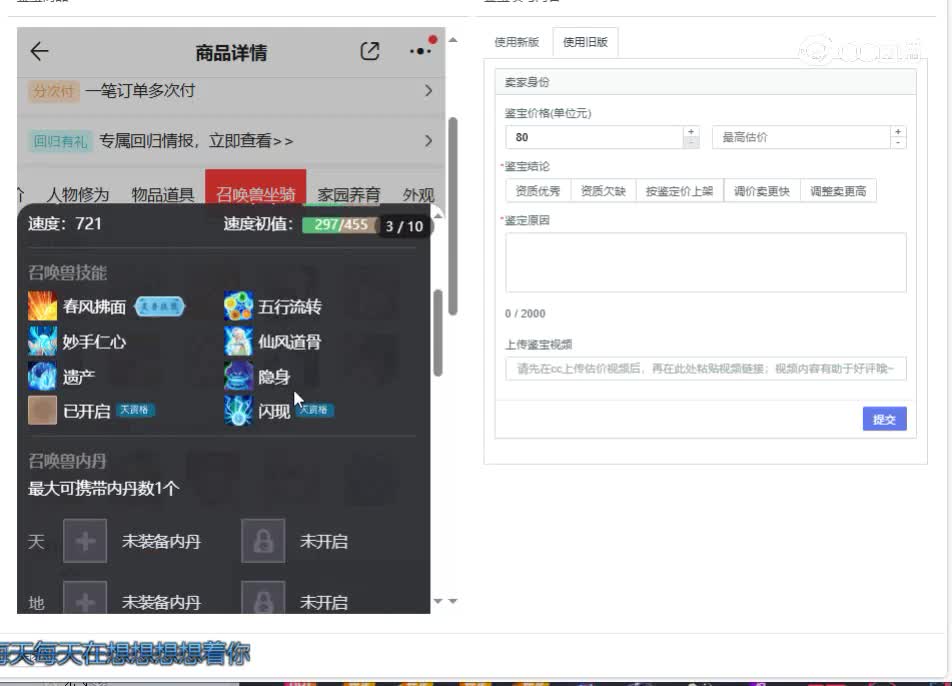Click the locked slot in the 地 row
Image resolution: width=952 pixels, height=686 pixels.
pos(263,598)
